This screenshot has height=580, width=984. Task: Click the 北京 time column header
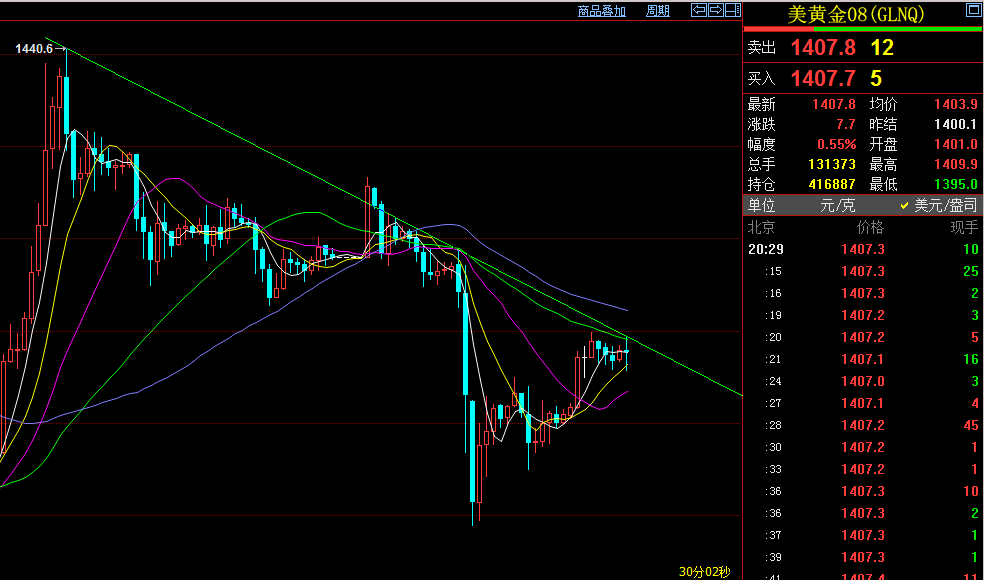[x=761, y=227]
